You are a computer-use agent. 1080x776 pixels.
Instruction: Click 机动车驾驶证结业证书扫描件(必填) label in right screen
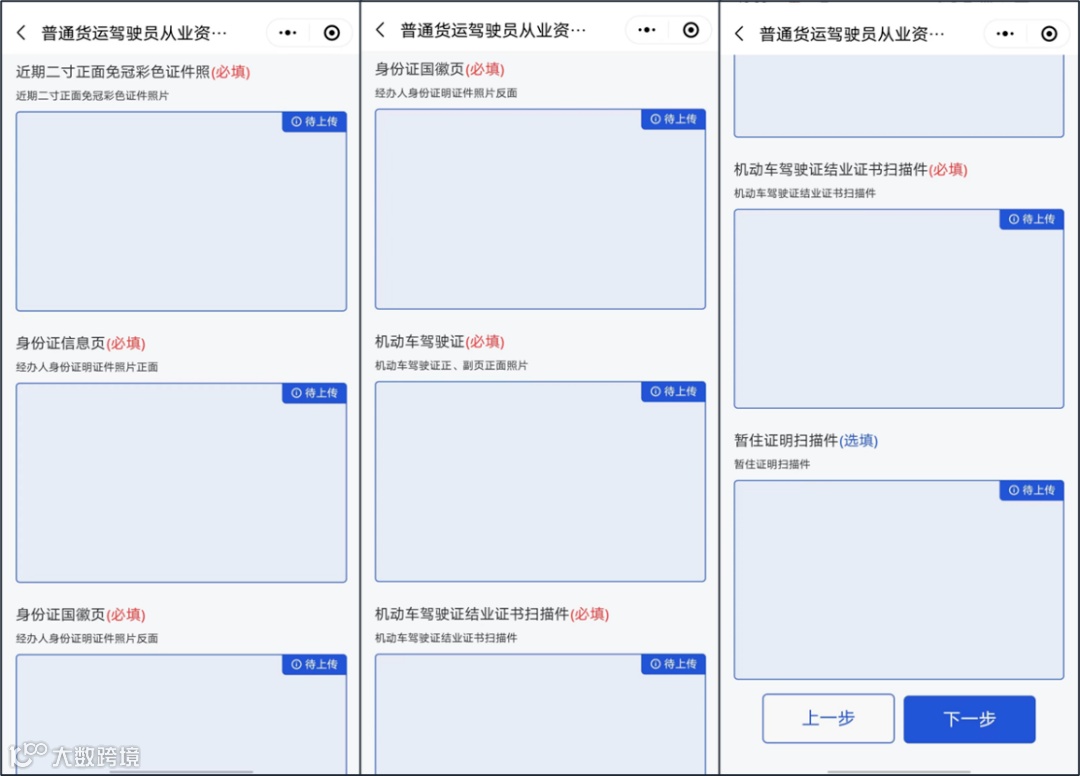point(851,169)
